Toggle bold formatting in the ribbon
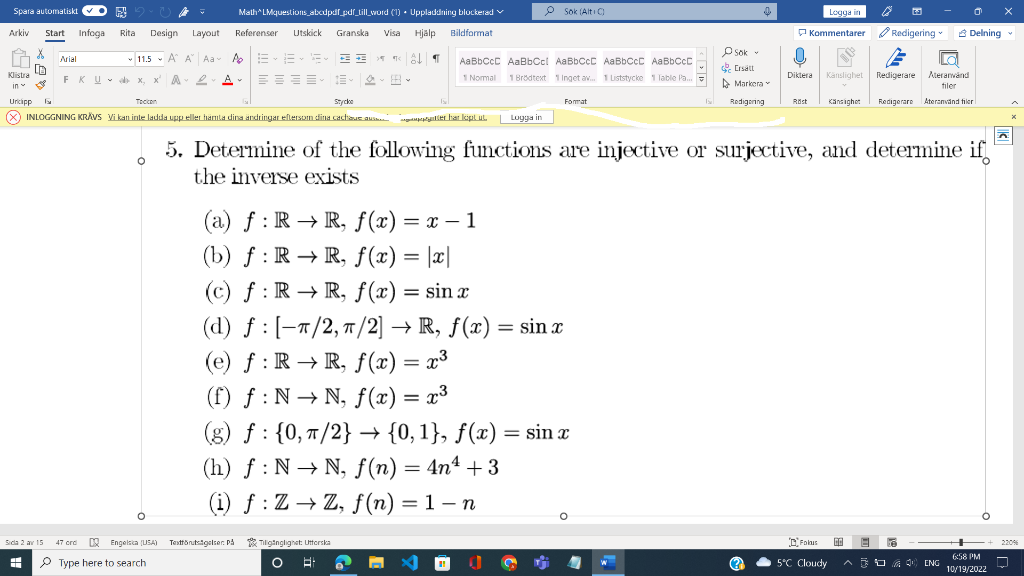1024x576 pixels. [x=67, y=79]
